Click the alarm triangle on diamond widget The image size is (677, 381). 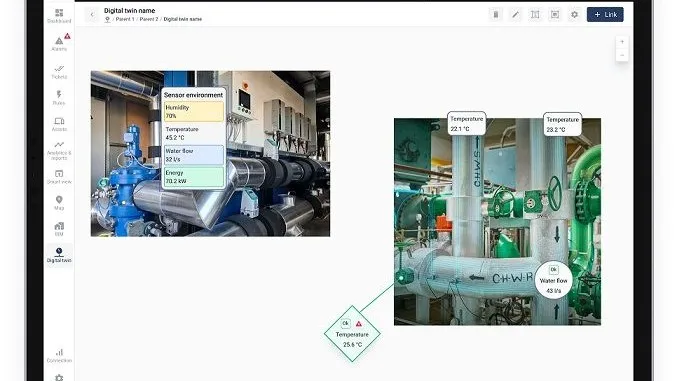click(x=358, y=324)
